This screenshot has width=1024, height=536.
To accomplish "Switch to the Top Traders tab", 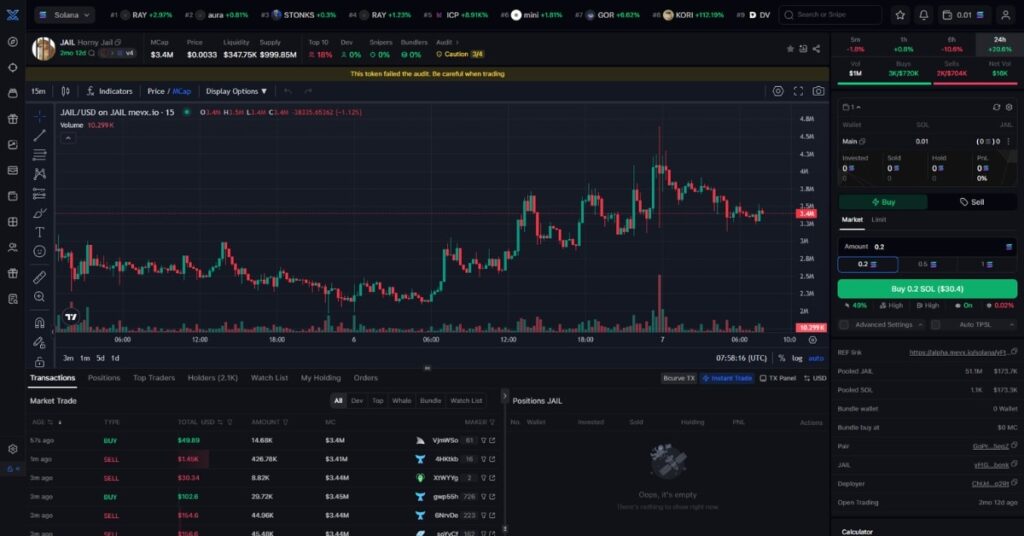I will [x=153, y=378].
